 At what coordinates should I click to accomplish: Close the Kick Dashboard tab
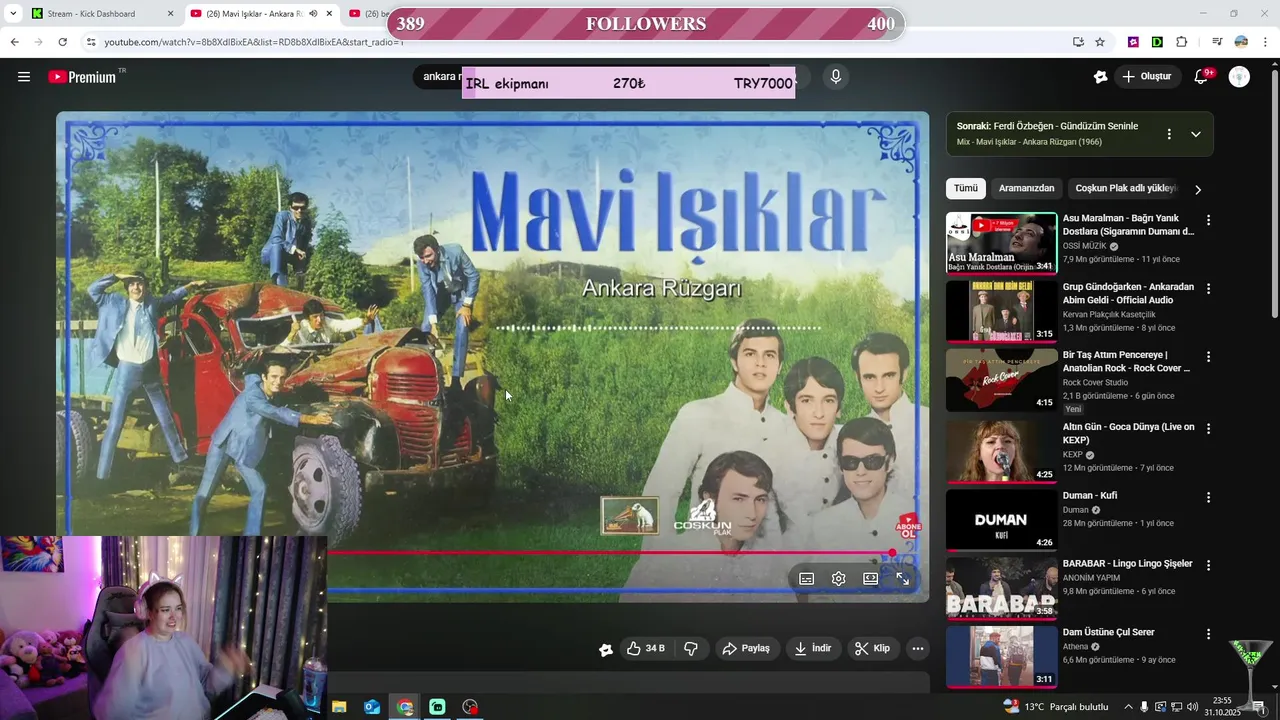170,14
